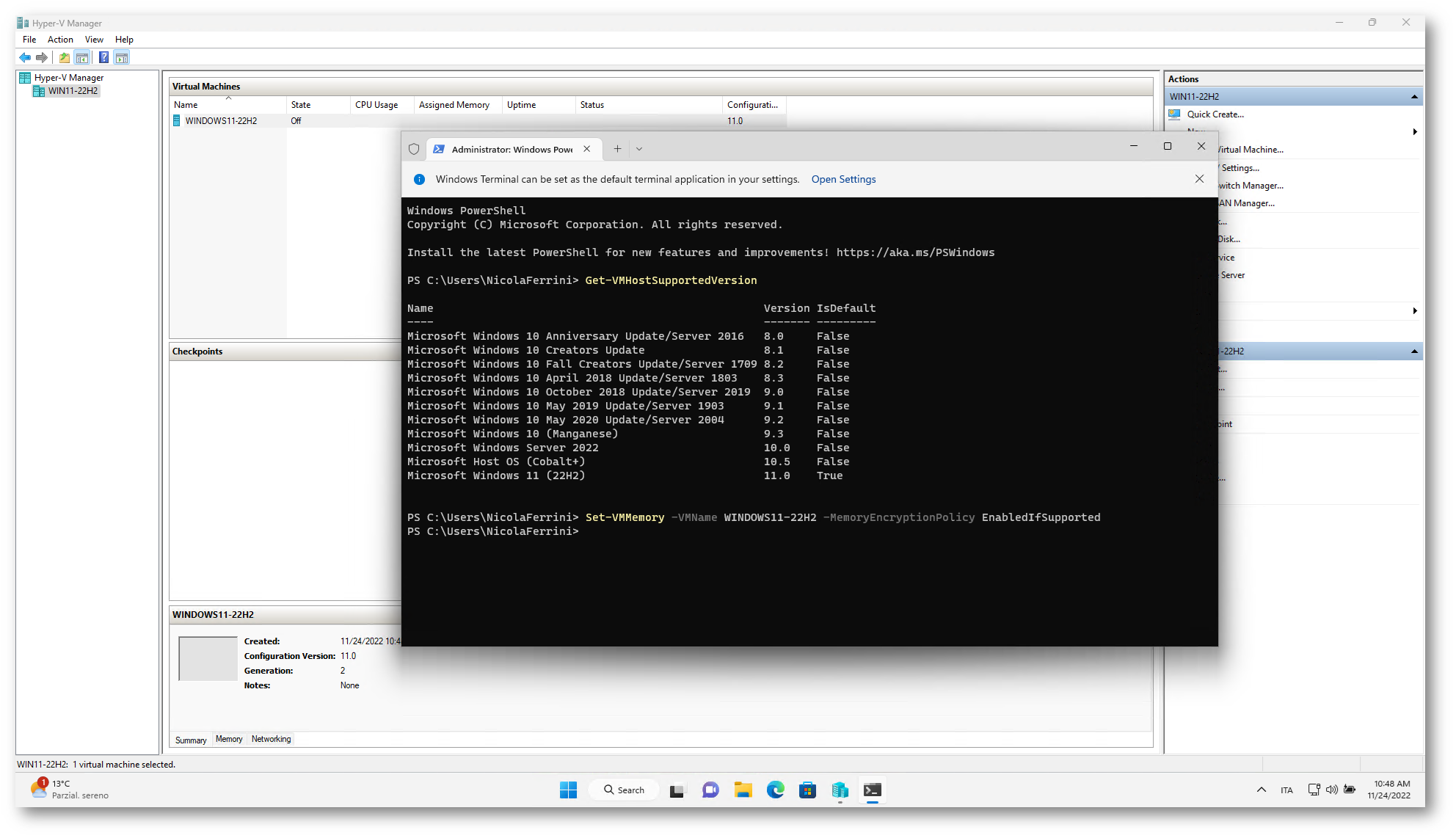Image resolution: width=1456 pixels, height=838 pixels.
Task: Click the Open Settings link in Terminal
Action: point(843,179)
